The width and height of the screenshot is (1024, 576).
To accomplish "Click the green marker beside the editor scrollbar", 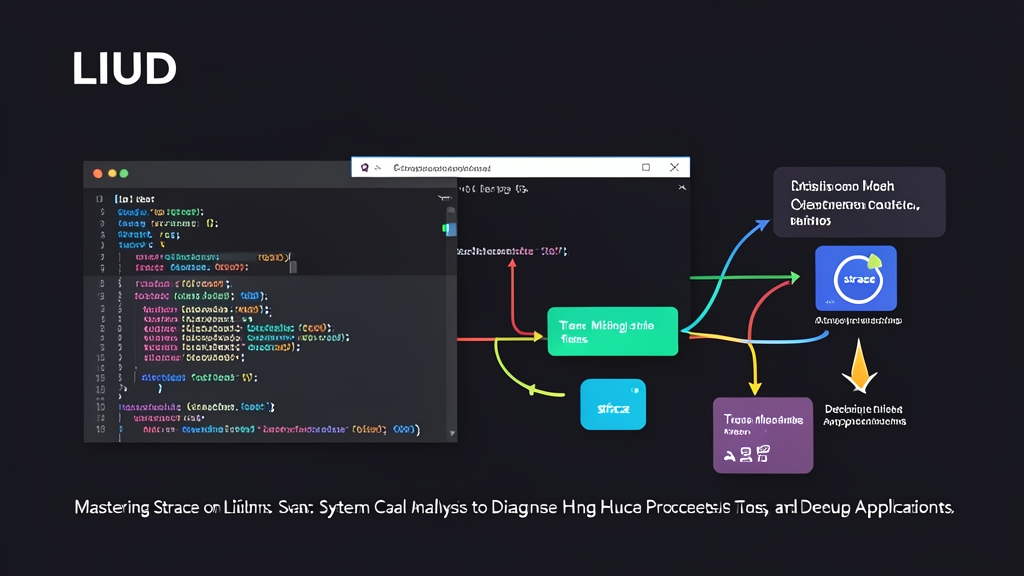I will click(445, 228).
